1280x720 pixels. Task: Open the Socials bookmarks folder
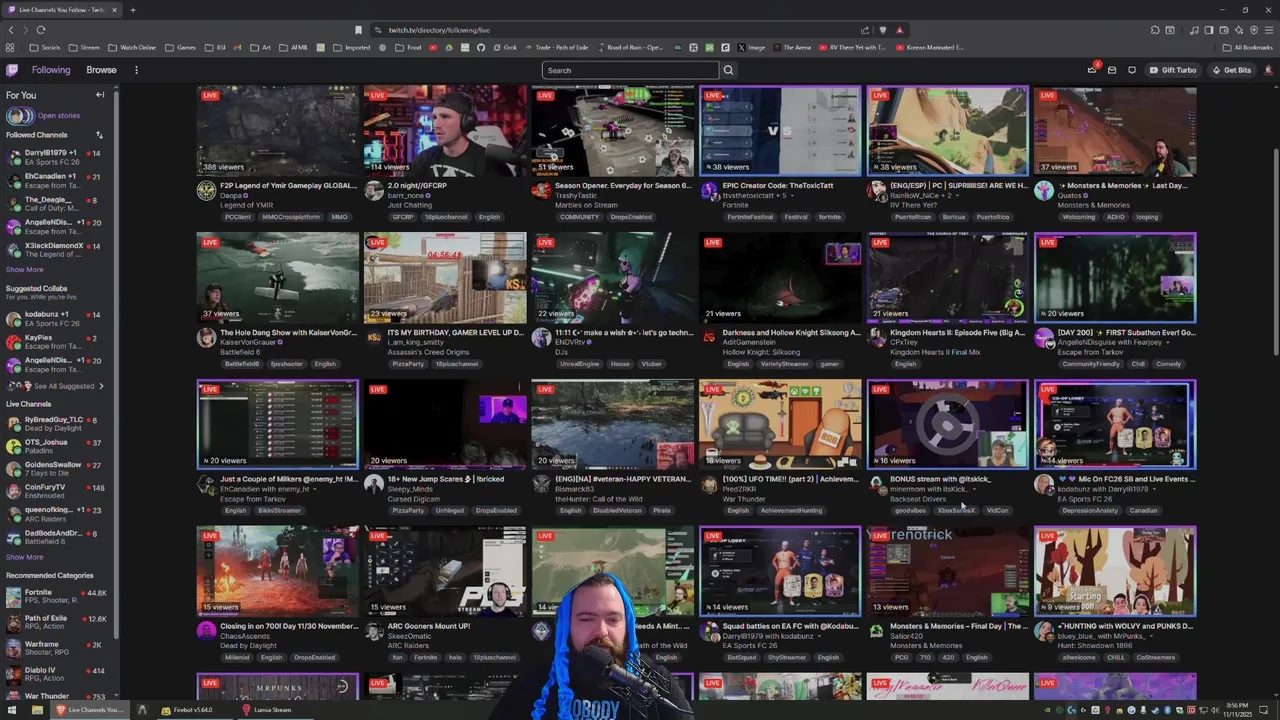click(45, 47)
